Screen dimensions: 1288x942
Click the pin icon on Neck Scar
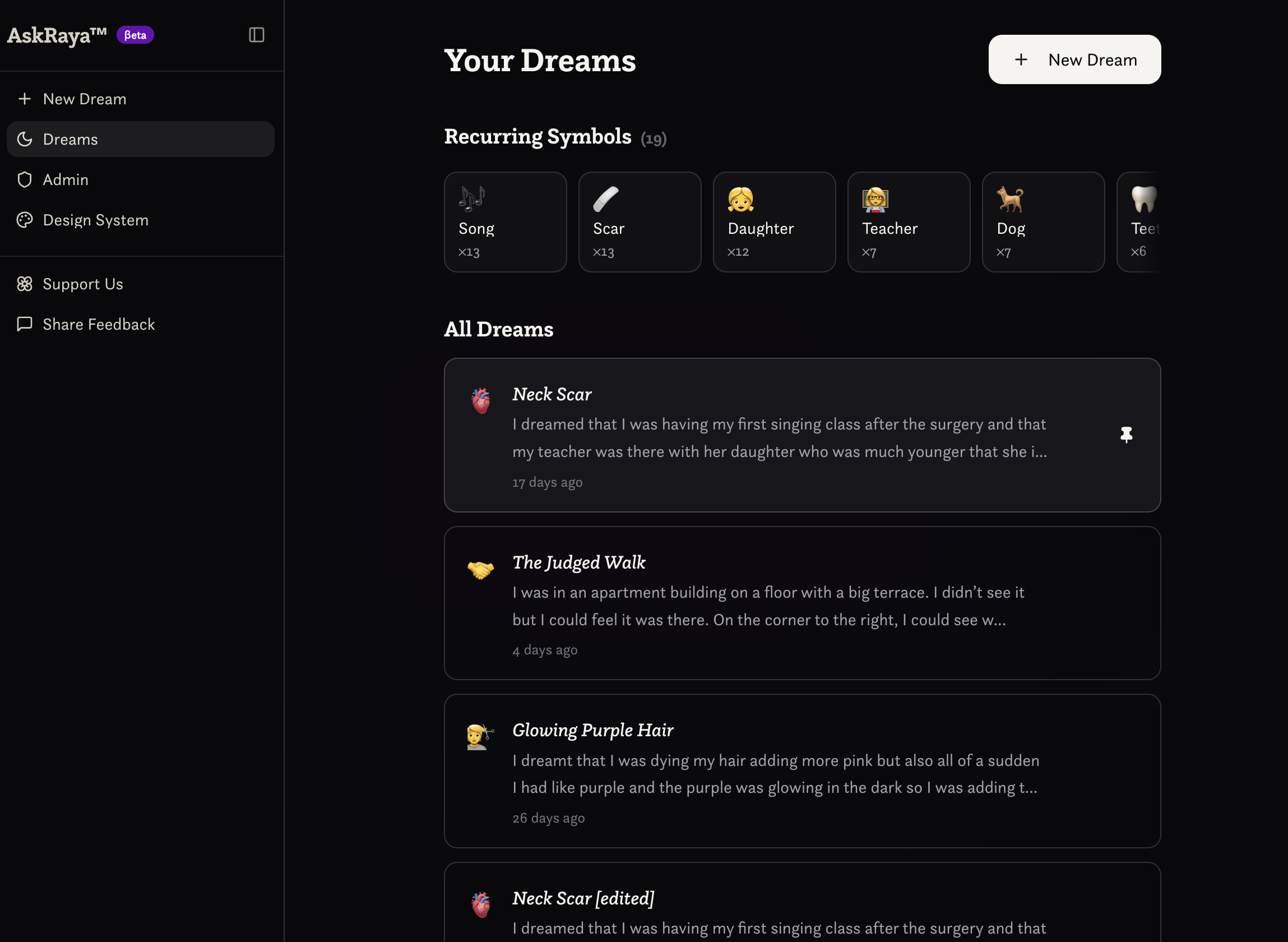[x=1126, y=435]
